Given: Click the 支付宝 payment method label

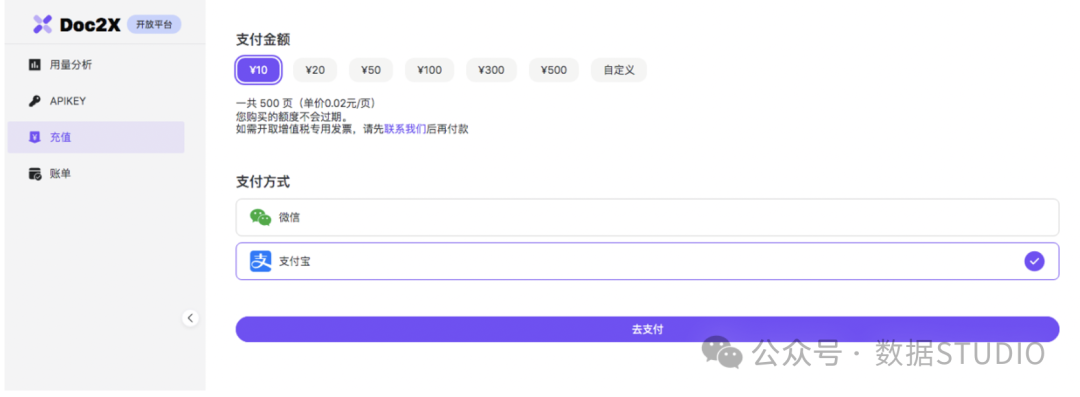Looking at the screenshot, I should (294, 261).
